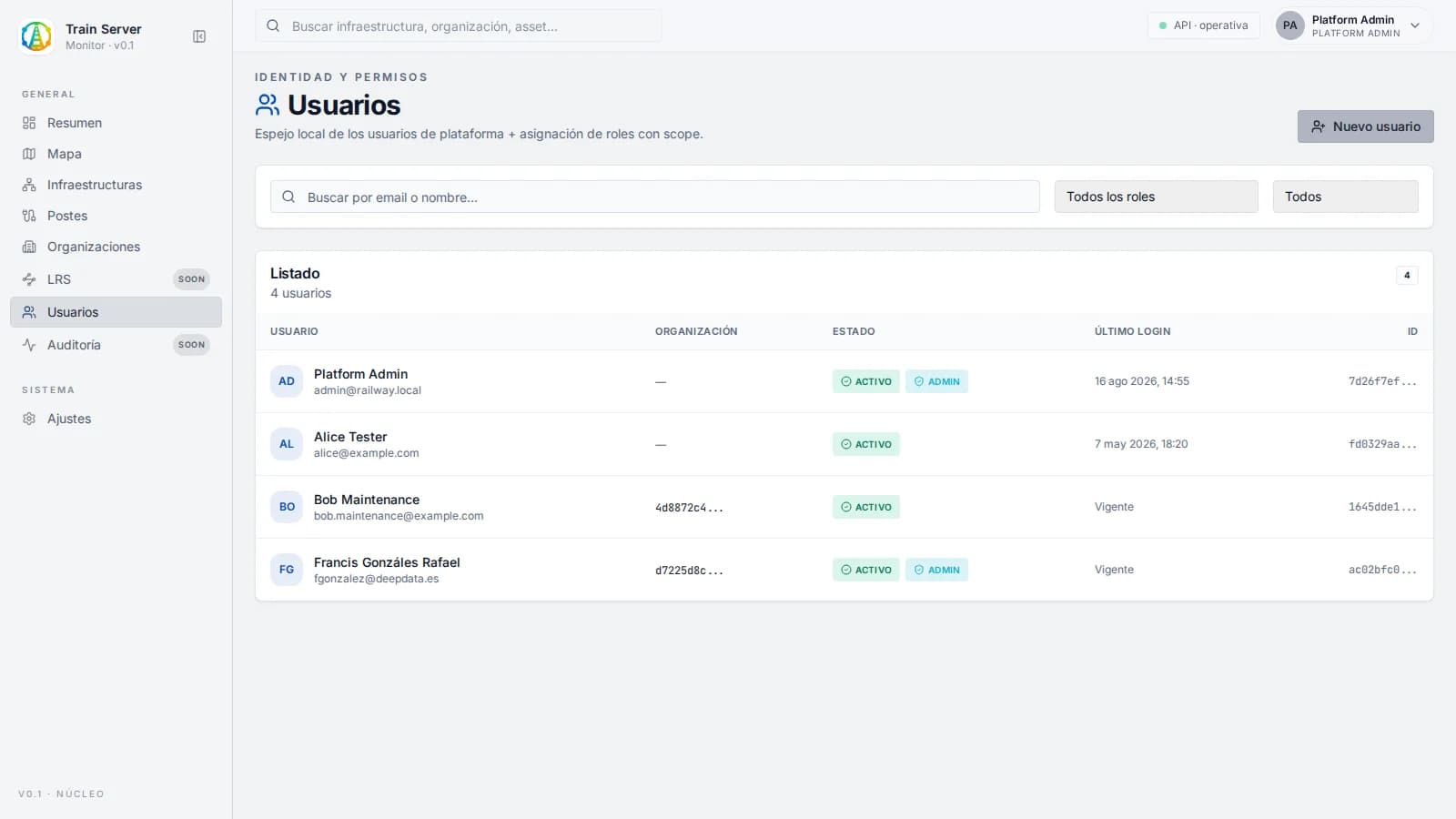Click the Usuarios sidebar icon
The height and width of the screenshot is (819, 1456).
pyautogui.click(x=29, y=312)
